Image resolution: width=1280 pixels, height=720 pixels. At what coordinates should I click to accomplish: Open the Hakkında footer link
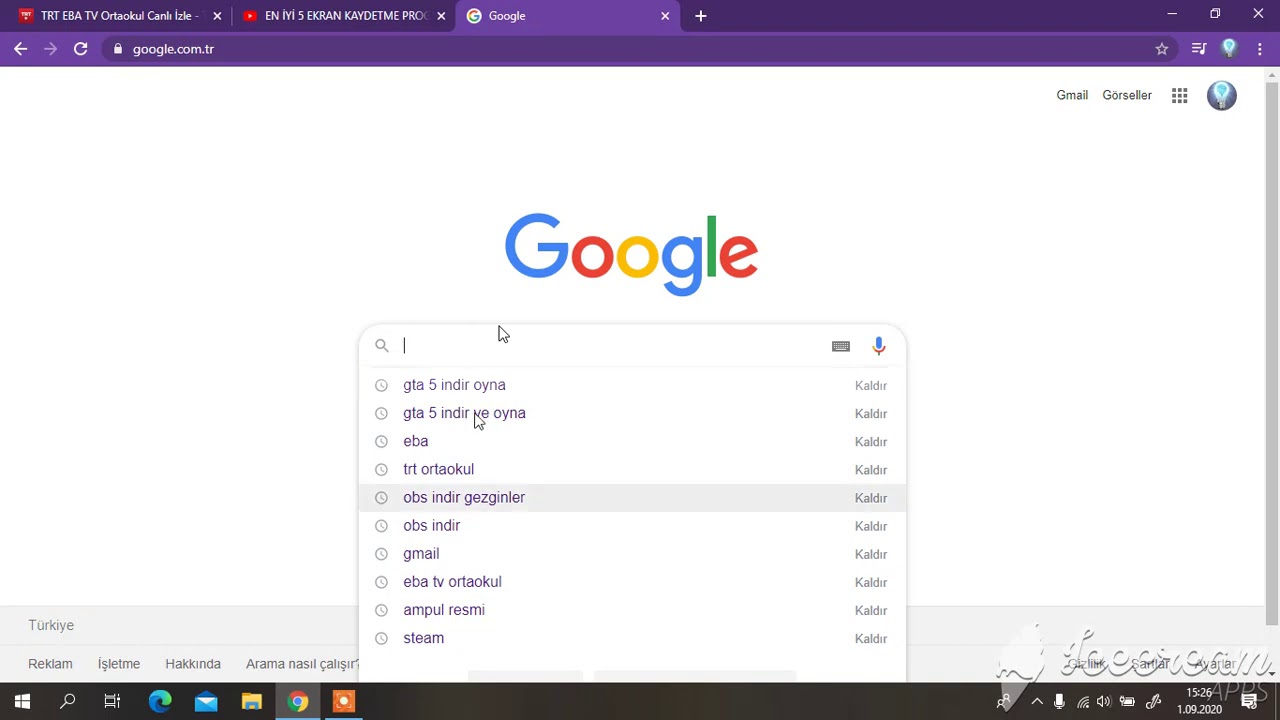tap(193, 664)
